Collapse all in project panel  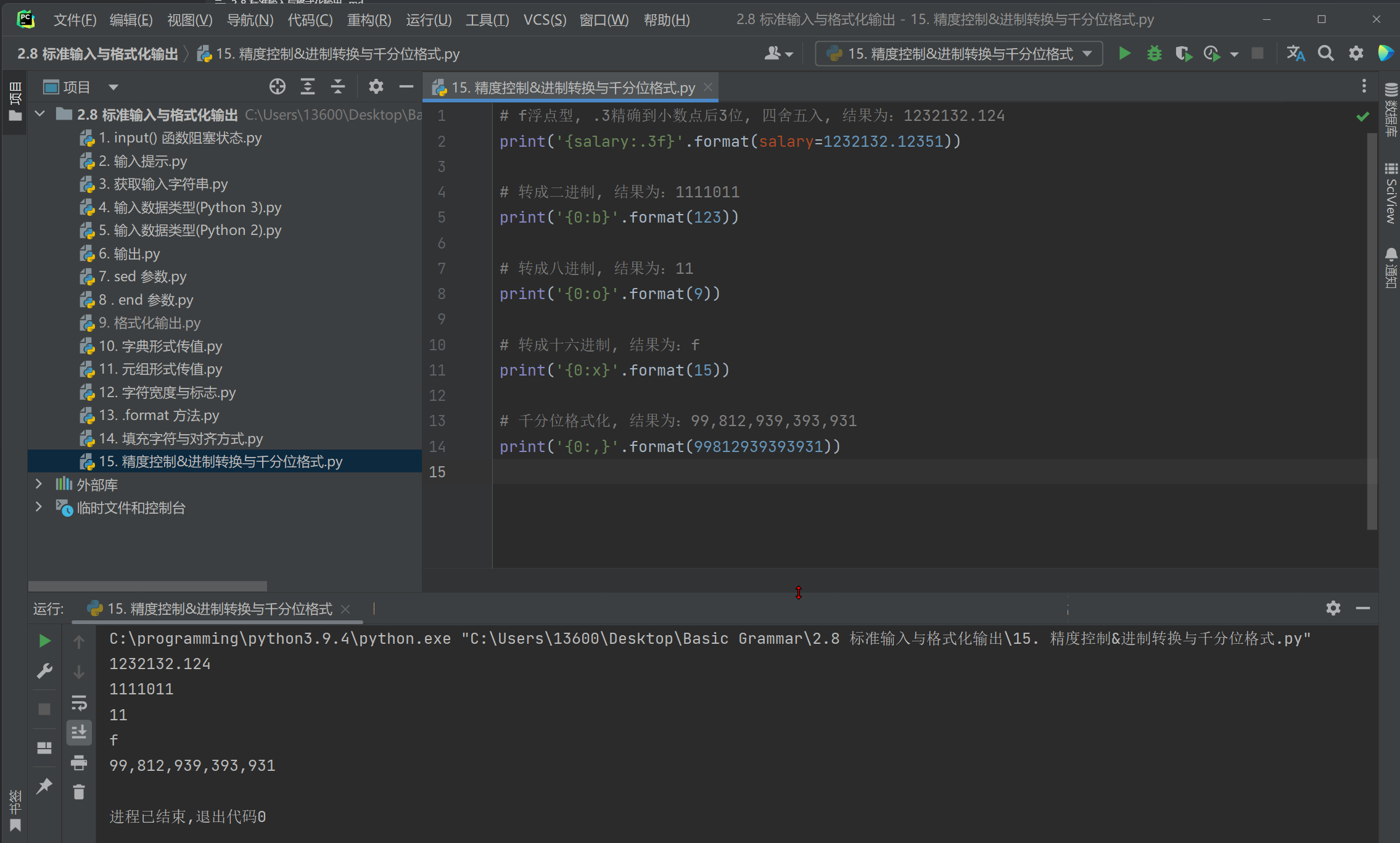coord(337,87)
